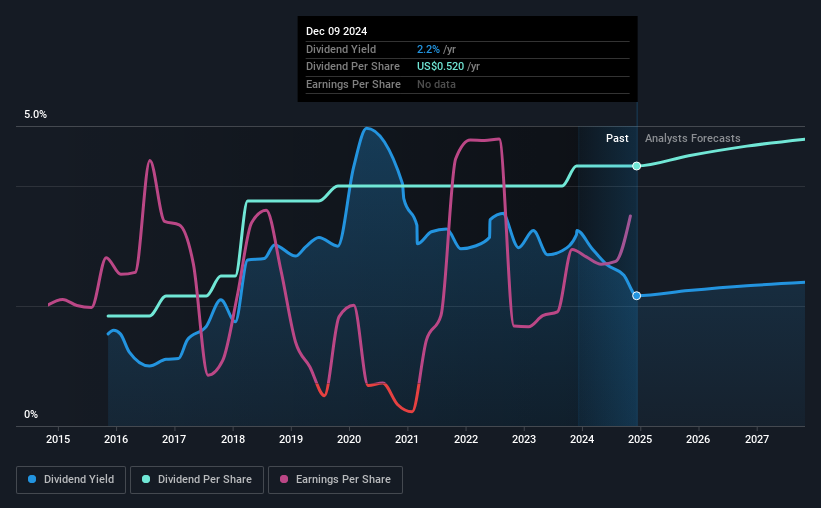Click the 2021 x-axis year label
The width and height of the screenshot is (821, 508).
point(407,439)
